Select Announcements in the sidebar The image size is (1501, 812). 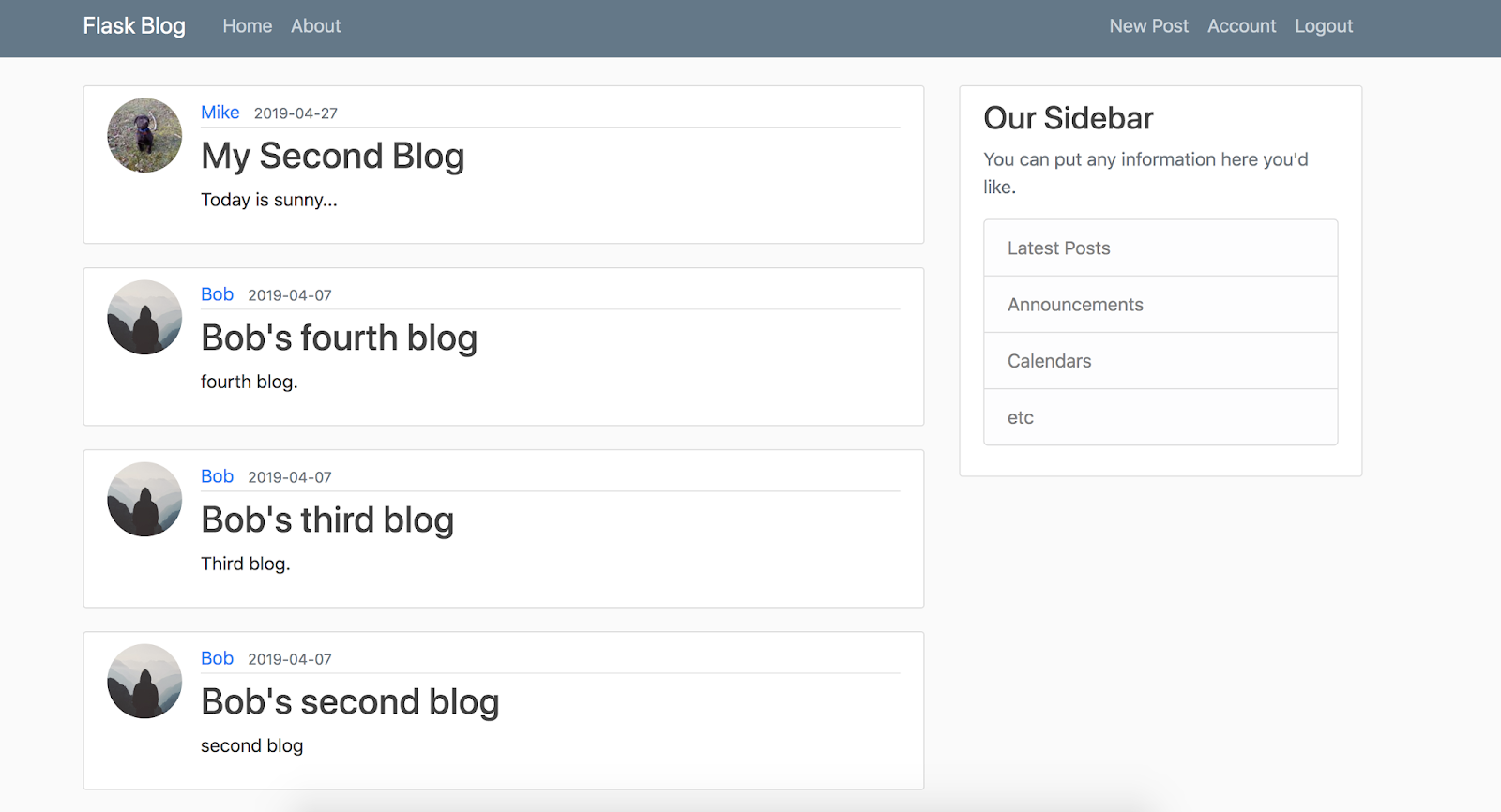tap(1075, 305)
